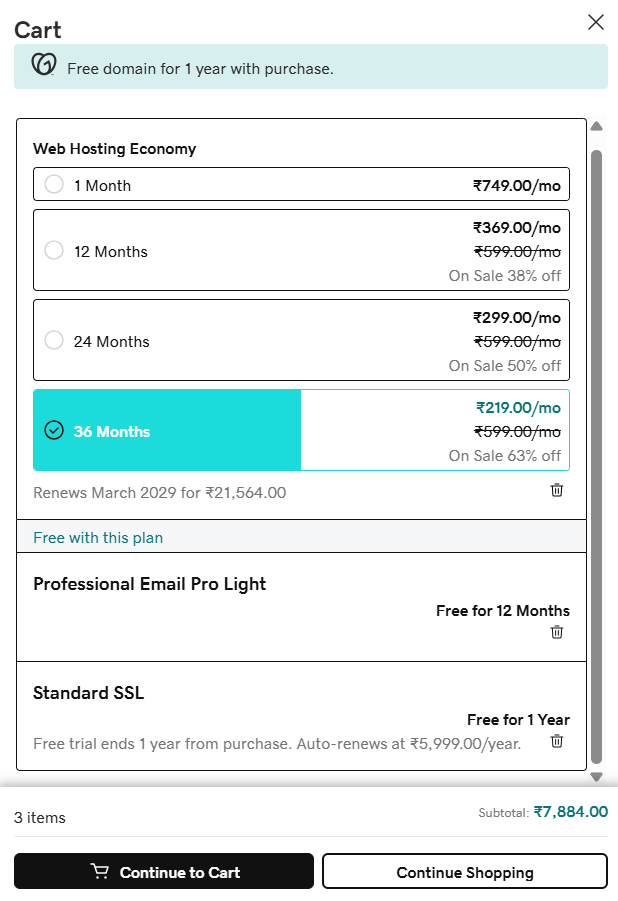Click the GoDaddy logo in banner
Screen dimensions: 618x901
pos(44,64)
